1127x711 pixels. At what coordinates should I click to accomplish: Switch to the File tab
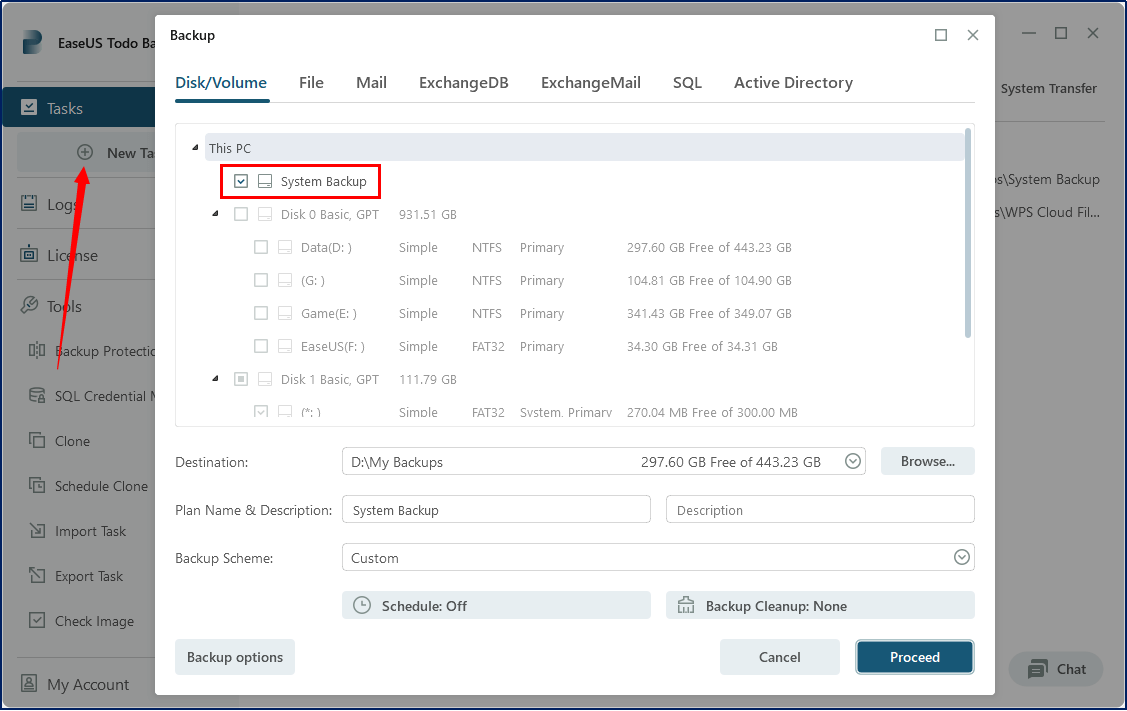[x=311, y=83]
